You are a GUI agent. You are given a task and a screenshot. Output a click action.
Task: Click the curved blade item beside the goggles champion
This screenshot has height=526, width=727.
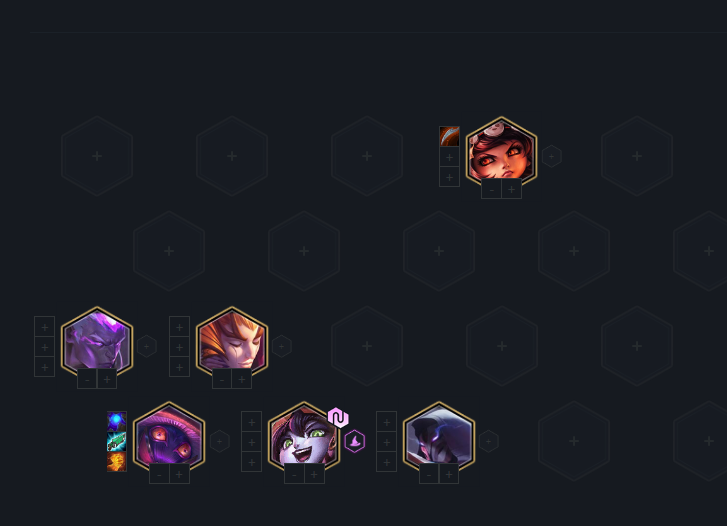click(x=449, y=136)
